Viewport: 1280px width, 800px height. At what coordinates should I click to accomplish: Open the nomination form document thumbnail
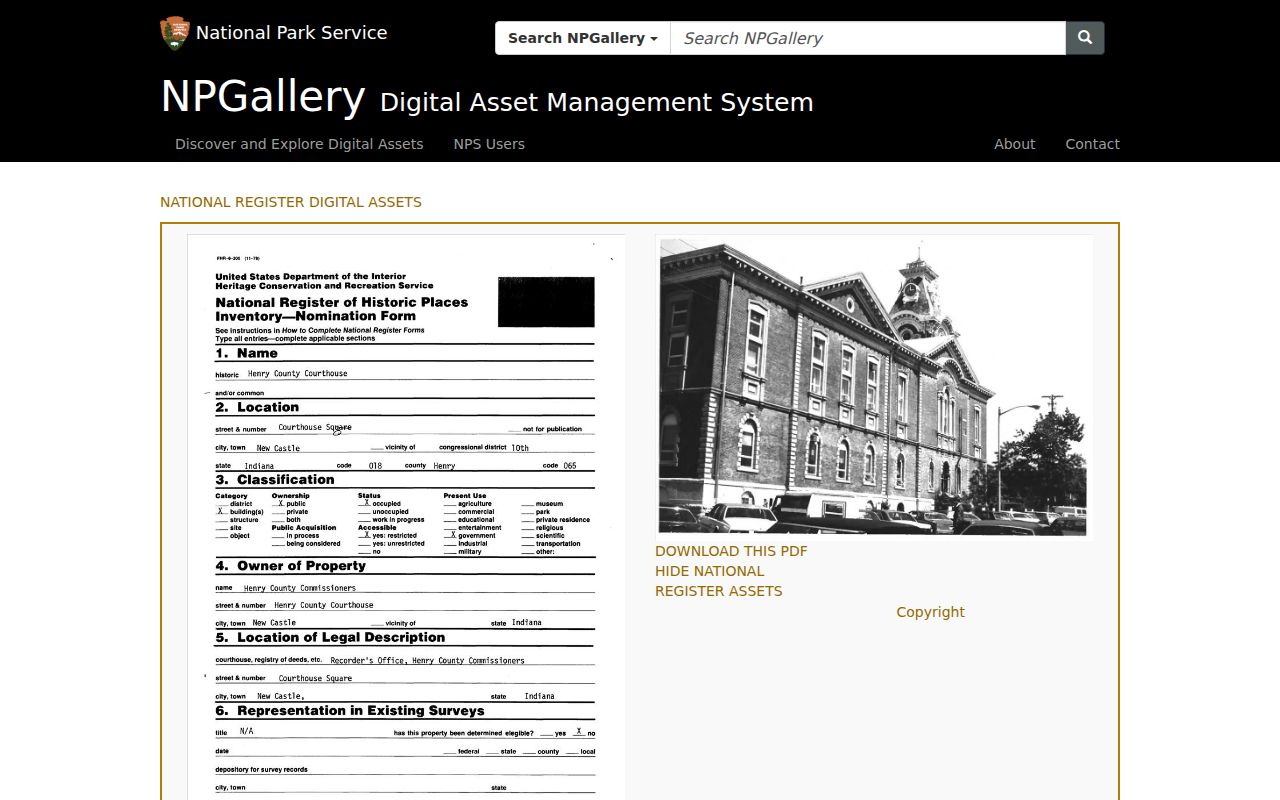406,517
